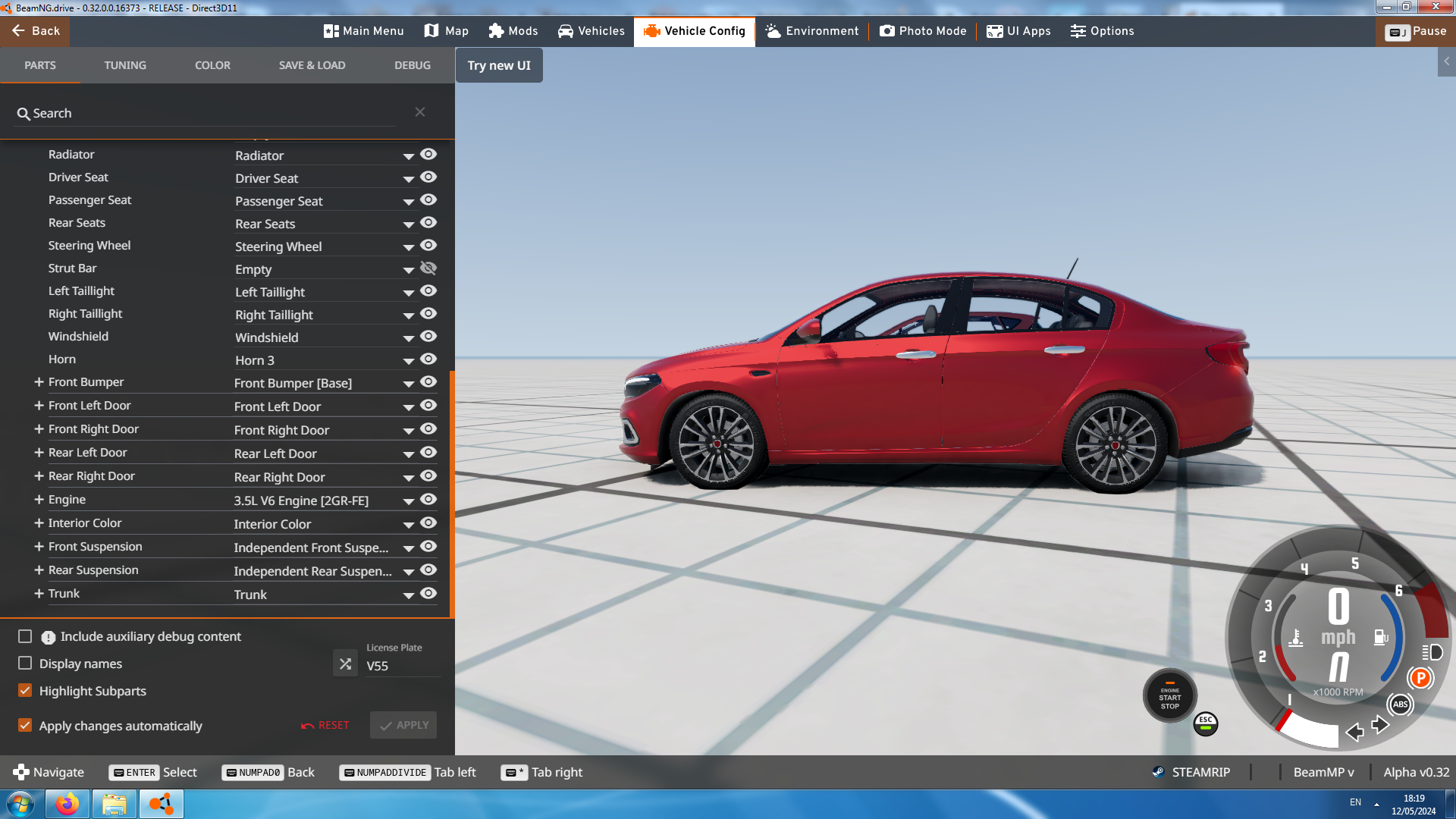Collapse the side panel chevron arrow
The width and height of the screenshot is (1456, 819).
click(1447, 62)
